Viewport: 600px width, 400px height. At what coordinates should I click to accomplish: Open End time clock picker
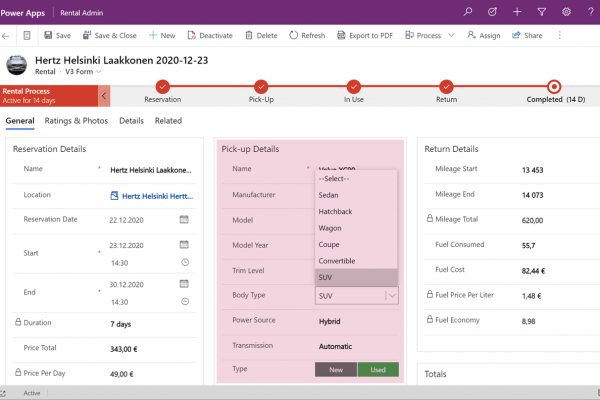[x=185, y=301]
